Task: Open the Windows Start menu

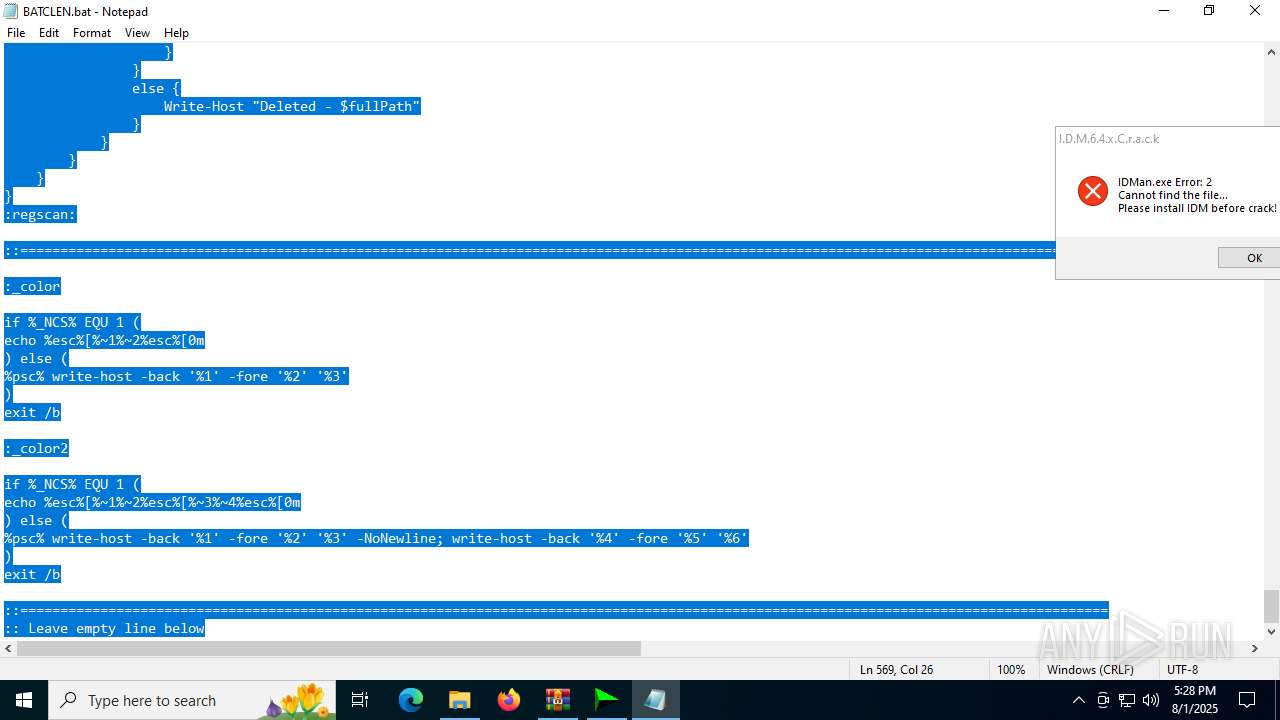Action: pos(24,700)
